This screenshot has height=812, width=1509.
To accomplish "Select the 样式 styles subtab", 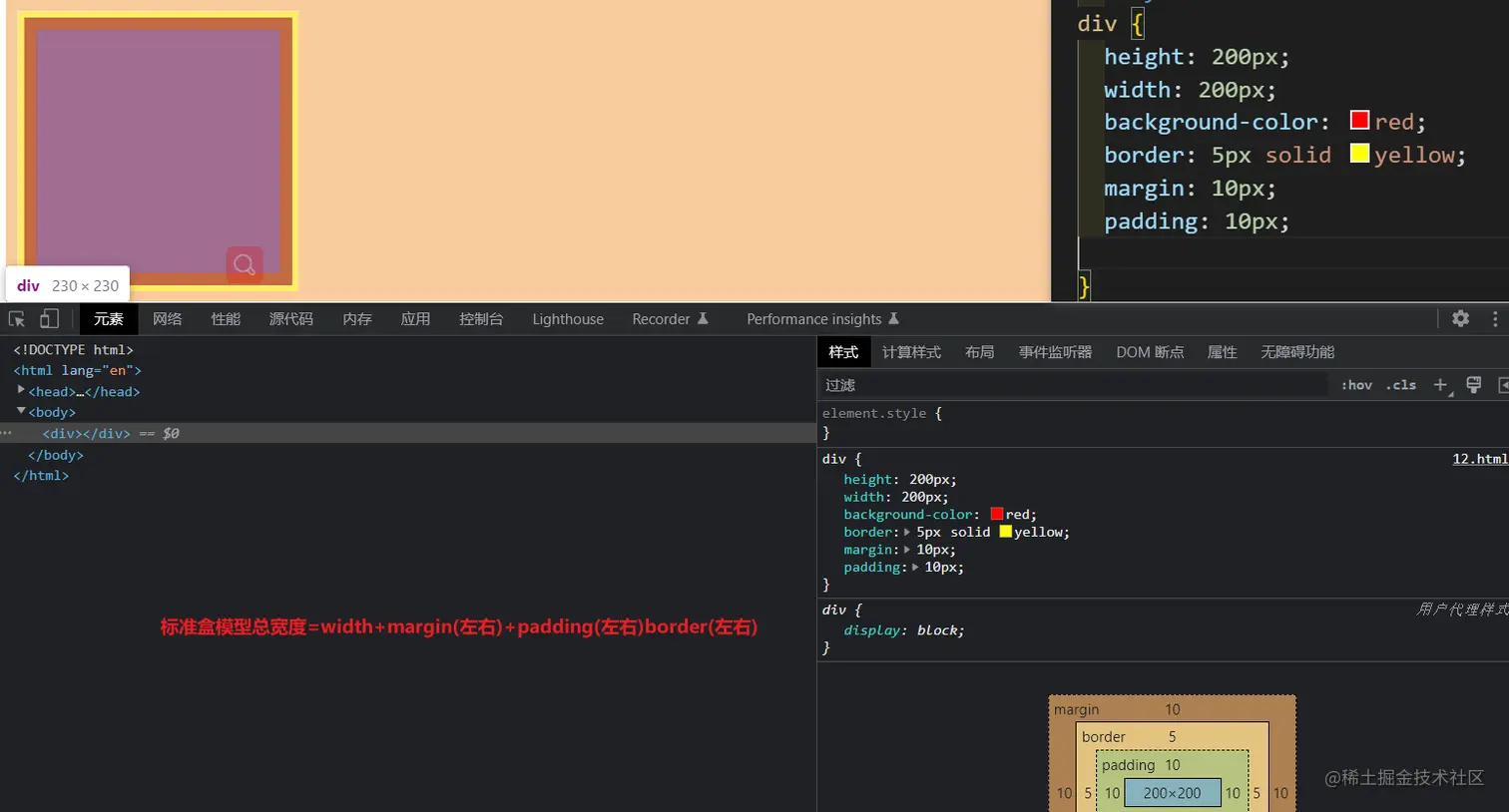I will (x=843, y=352).
